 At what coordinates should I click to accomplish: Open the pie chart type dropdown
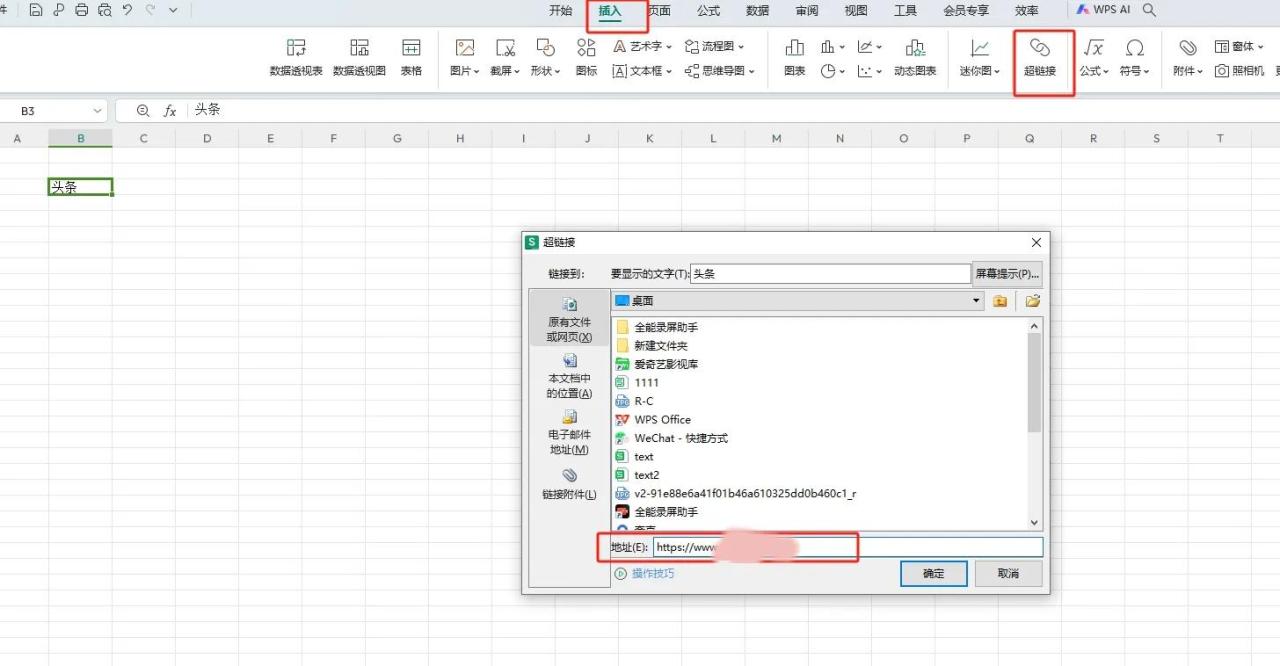[x=833, y=71]
